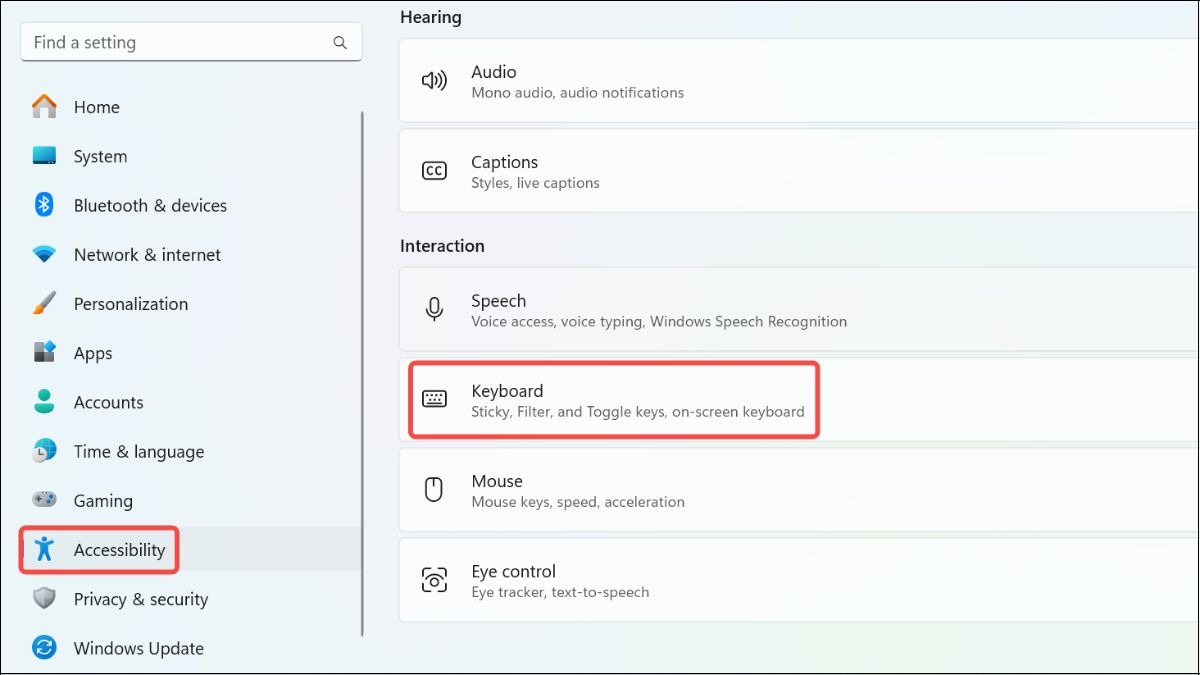Click the 'Interaction' section heading
1200x675 pixels.
[x=442, y=246]
